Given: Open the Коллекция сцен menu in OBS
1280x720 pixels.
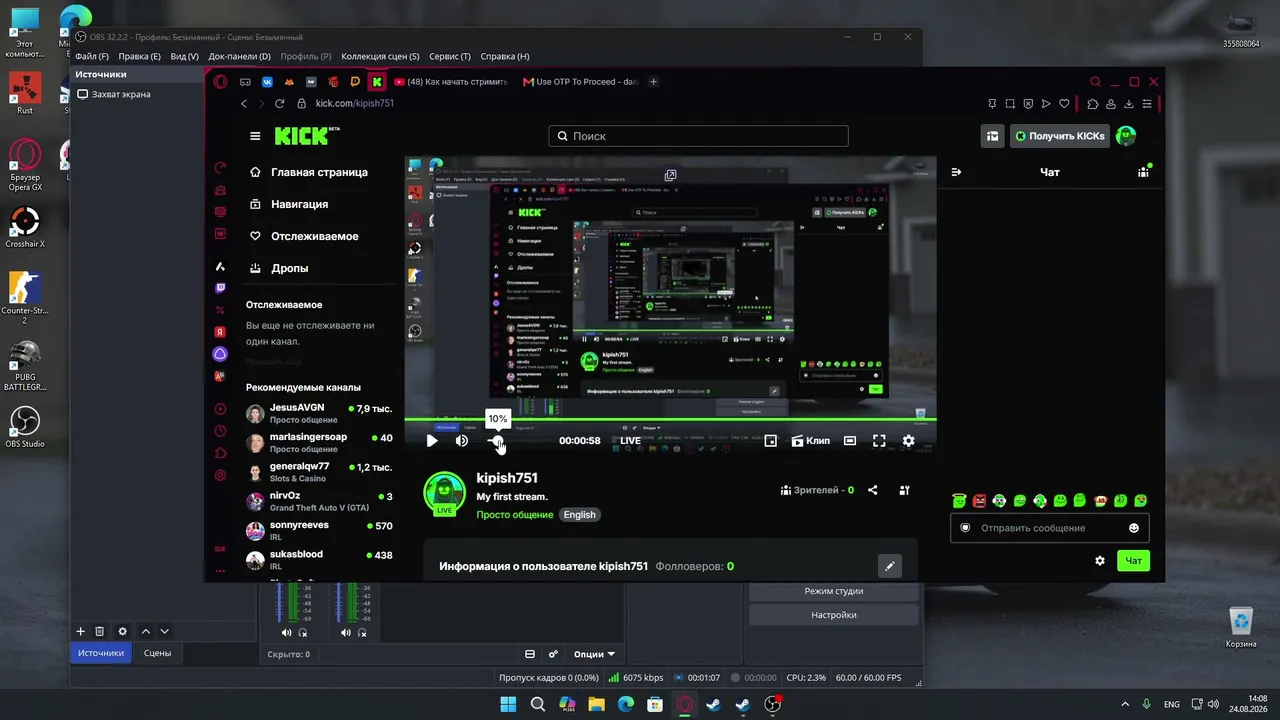Looking at the screenshot, I should click(x=380, y=57).
